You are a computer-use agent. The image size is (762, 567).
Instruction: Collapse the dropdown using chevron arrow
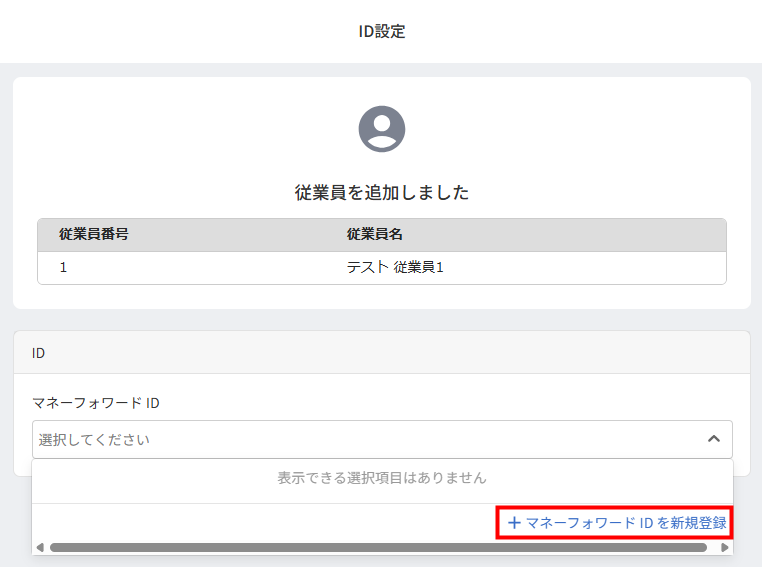(713, 439)
